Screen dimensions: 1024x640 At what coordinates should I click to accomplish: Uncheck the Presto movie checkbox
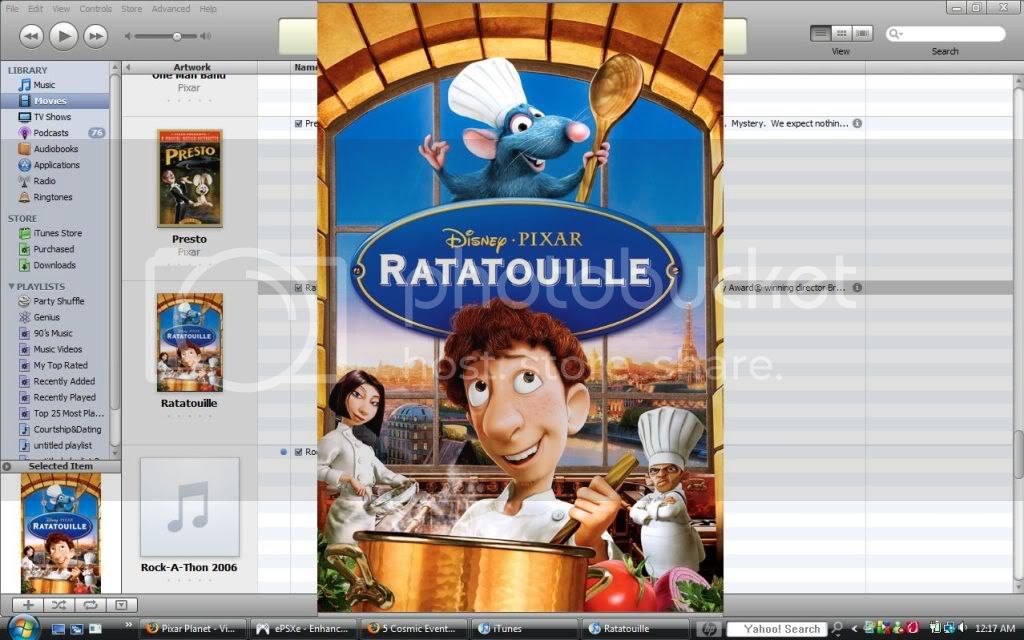coord(298,124)
